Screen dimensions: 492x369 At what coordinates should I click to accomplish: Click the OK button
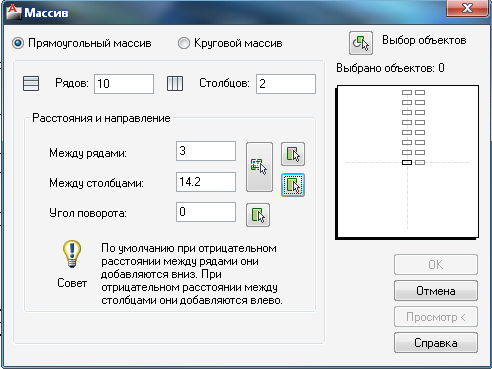(436, 265)
